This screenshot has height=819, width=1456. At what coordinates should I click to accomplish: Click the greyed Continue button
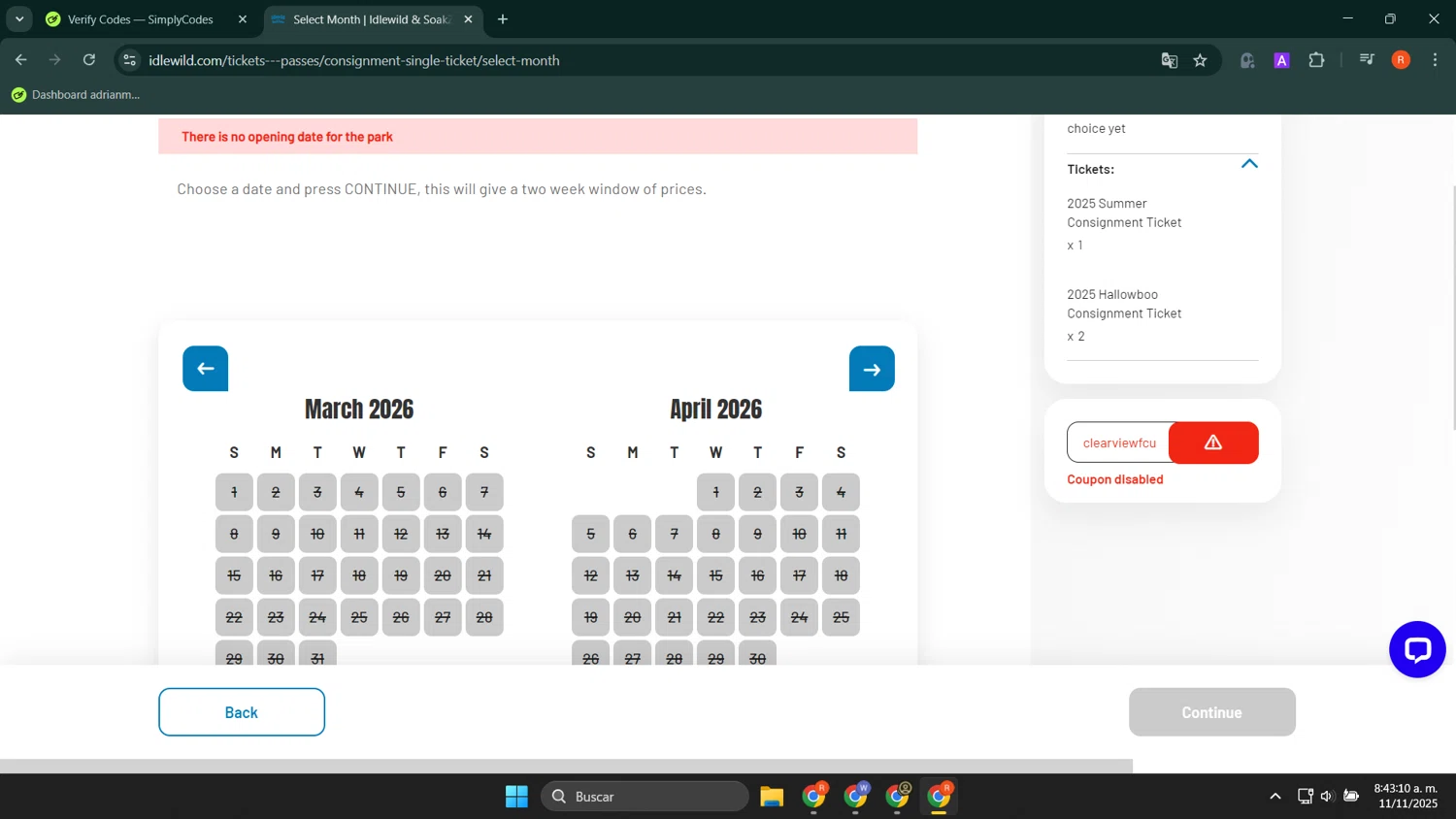click(1211, 712)
